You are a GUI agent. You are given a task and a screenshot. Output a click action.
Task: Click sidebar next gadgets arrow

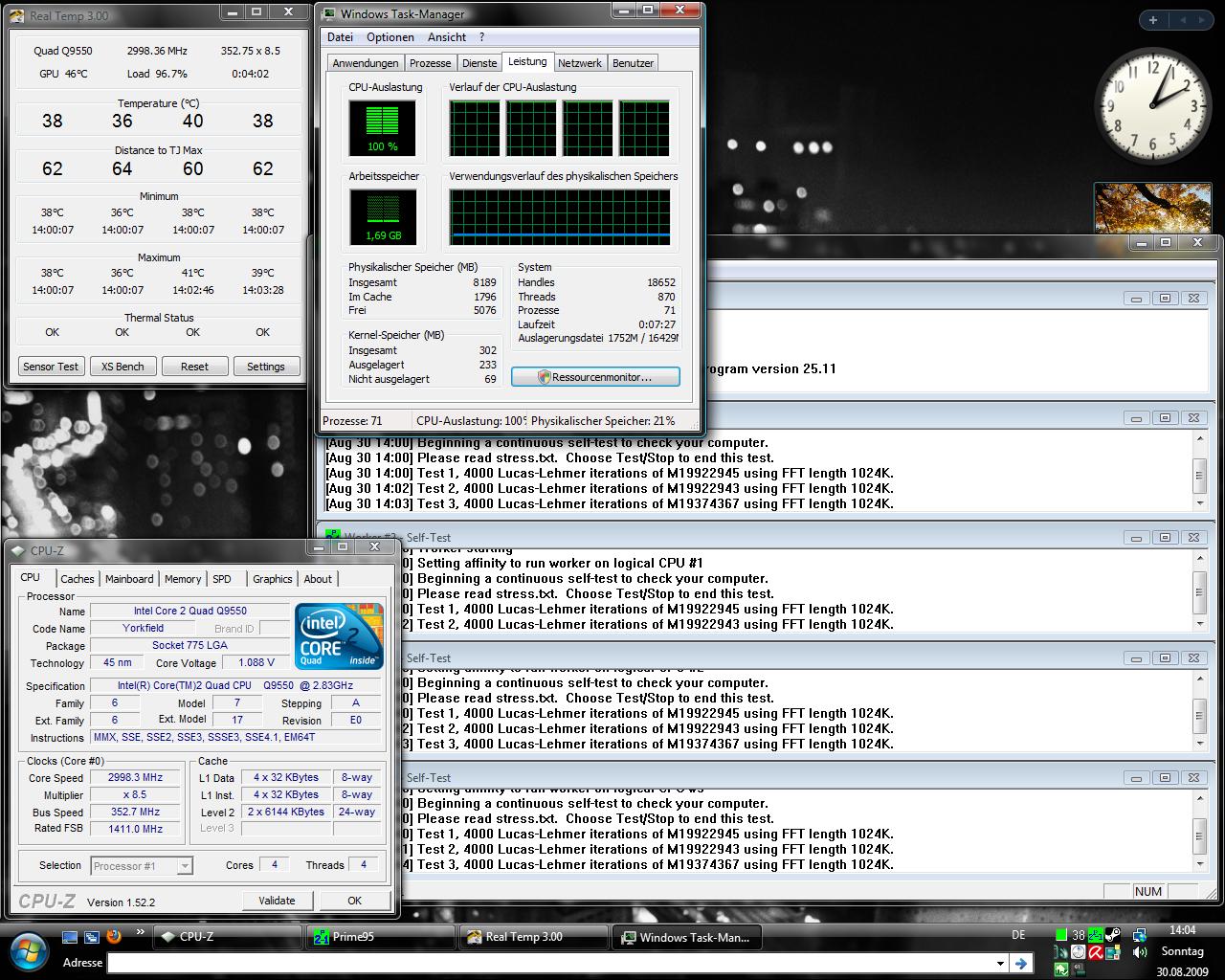(x=1203, y=20)
